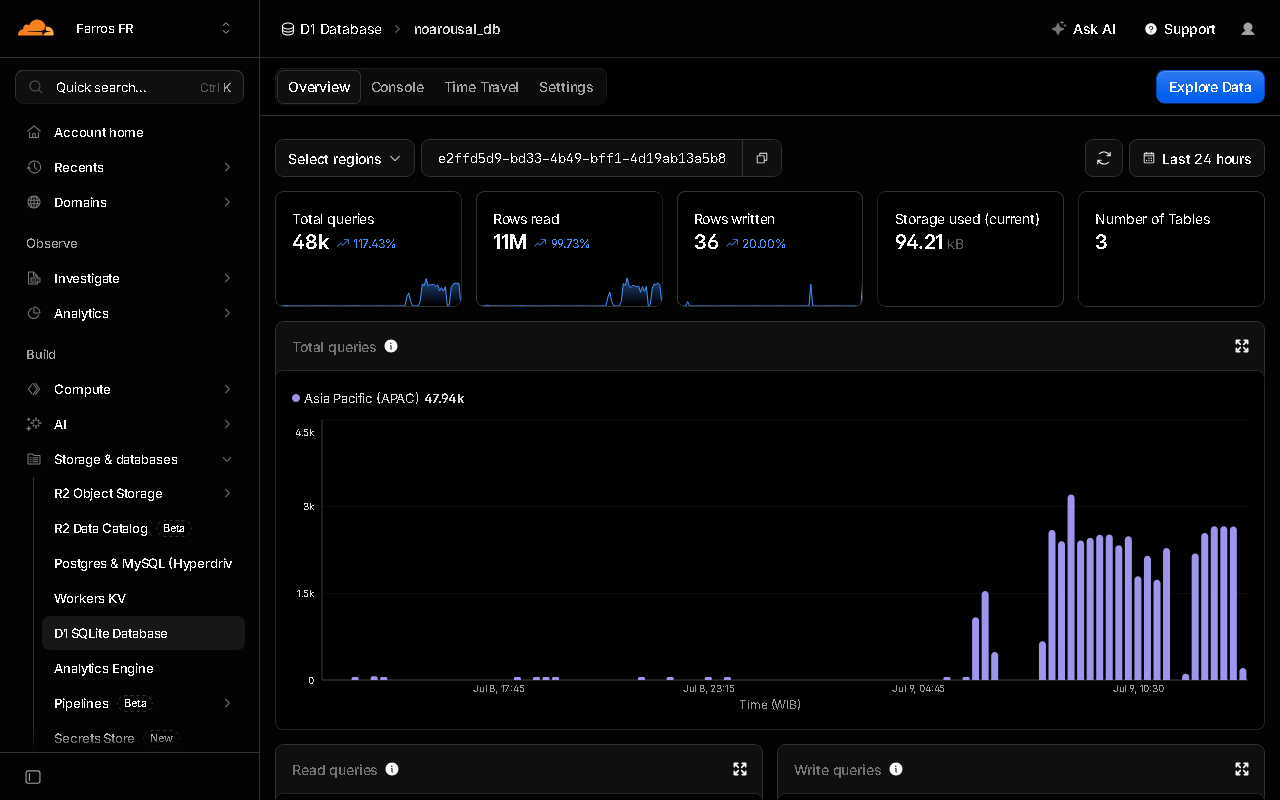Open R2 Object Storage
The image size is (1280, 800).
coord(108,493)
